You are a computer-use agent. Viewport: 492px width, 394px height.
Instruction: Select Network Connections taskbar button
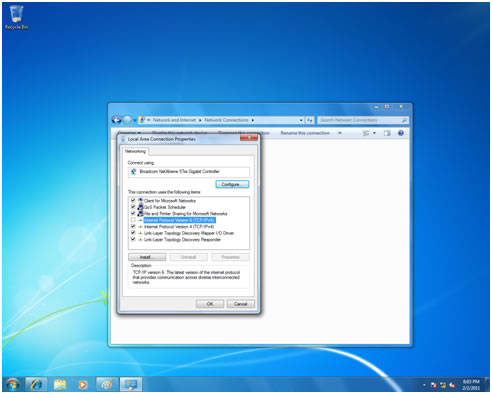pos(131,385)
